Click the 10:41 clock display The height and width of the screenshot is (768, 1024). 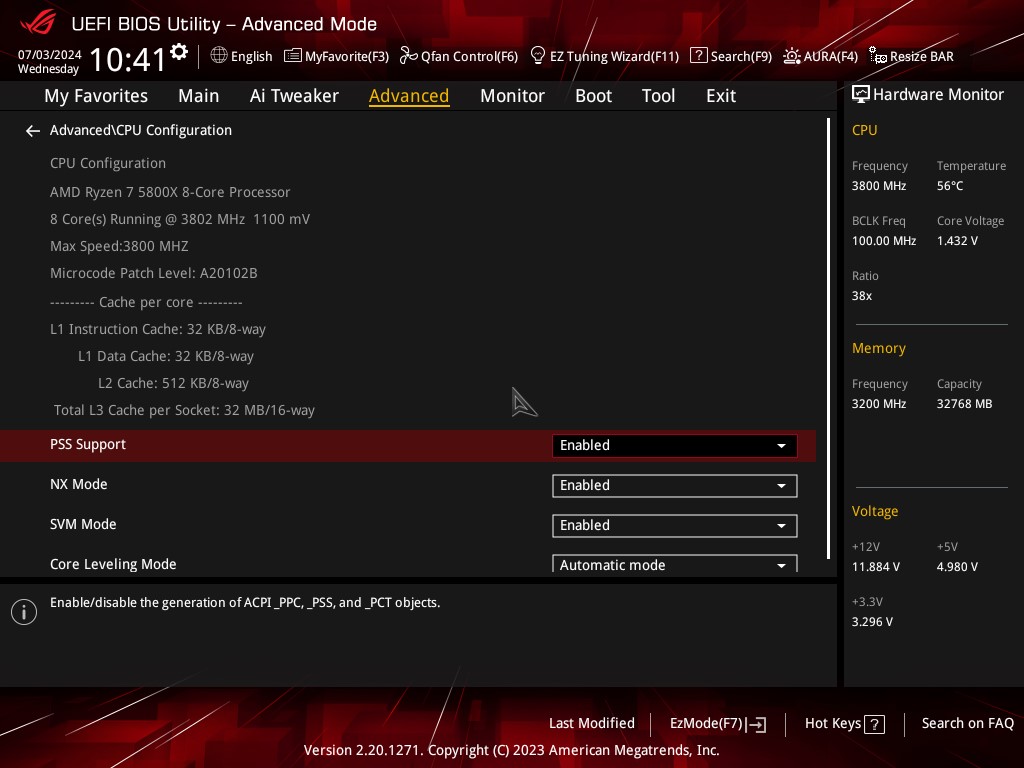click(x=127, y=59)
